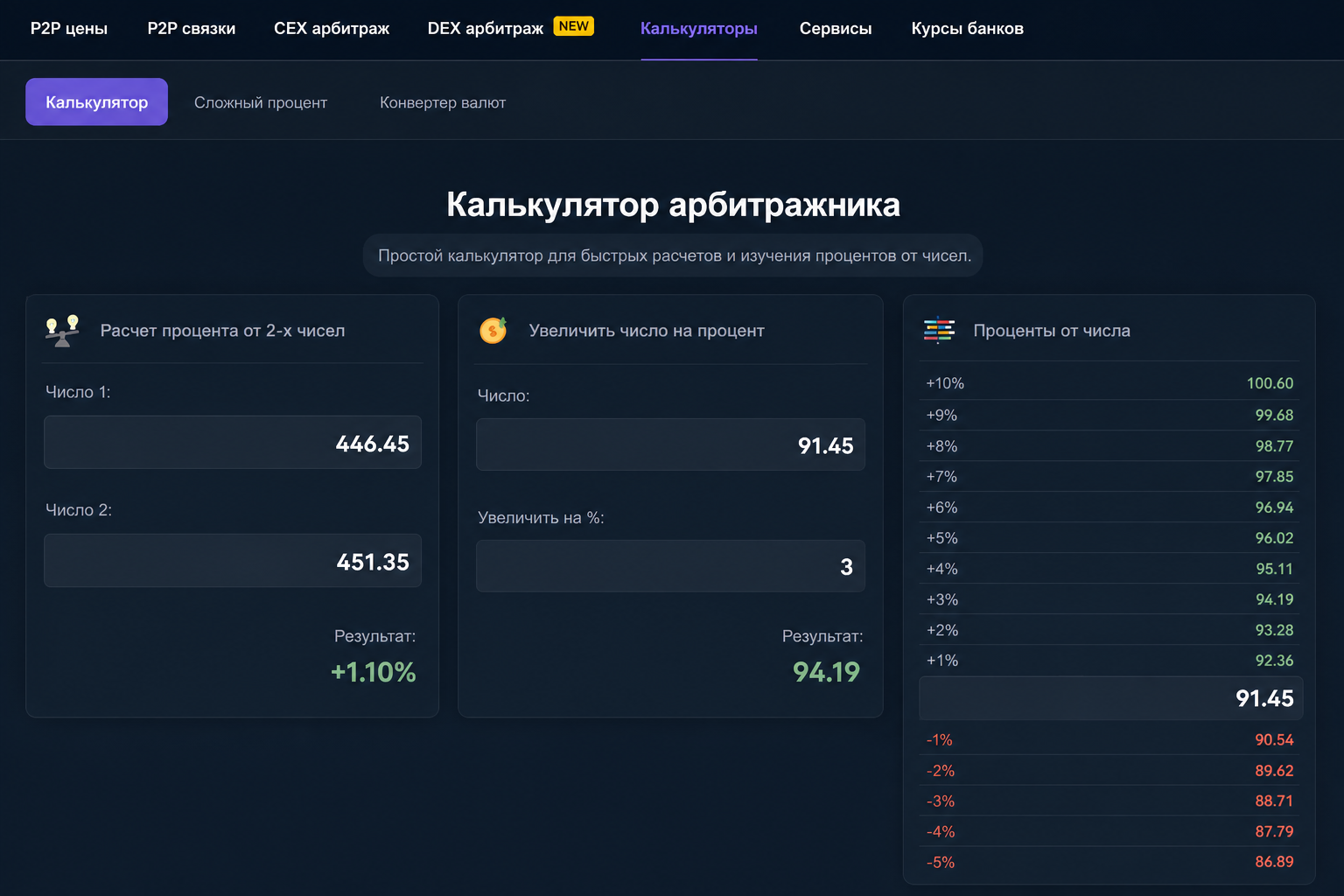Click the Число field in increase calculator
The image size is (1344, 896).
pyautogui.click(x=670, y=444)
